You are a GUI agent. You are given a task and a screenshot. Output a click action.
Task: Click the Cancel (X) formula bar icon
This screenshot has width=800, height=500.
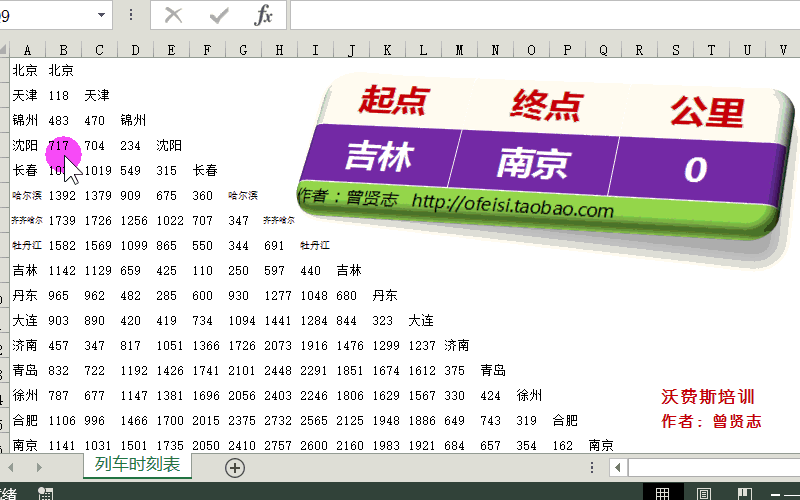point(173,15)
